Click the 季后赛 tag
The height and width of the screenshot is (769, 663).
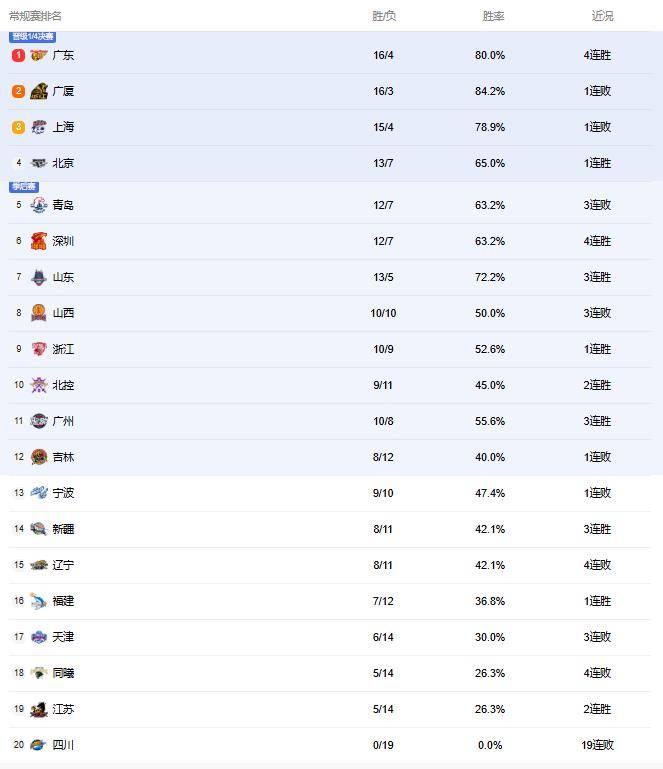24,187
